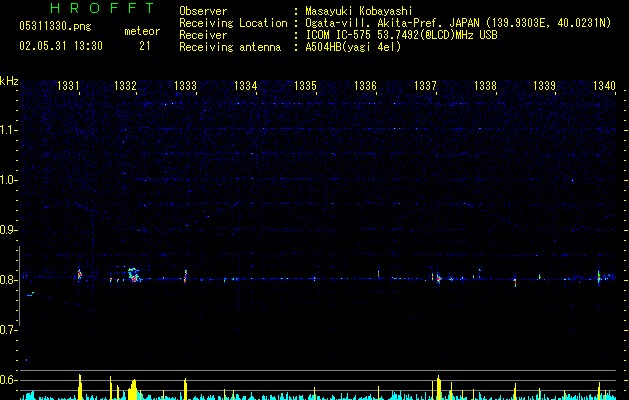Click the 1338 time marker
This screenshot has height=400, width=629.
tap(485, 86)
